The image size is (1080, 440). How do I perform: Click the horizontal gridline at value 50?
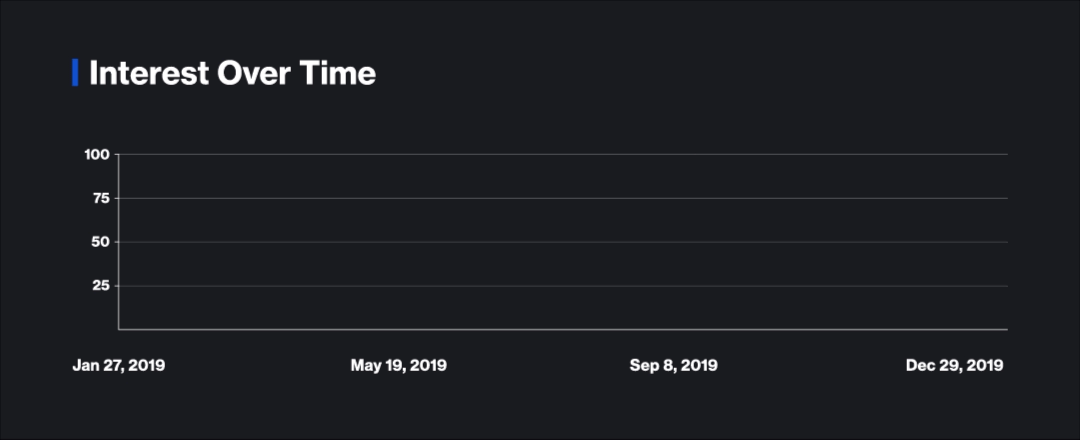coord(563,242)
